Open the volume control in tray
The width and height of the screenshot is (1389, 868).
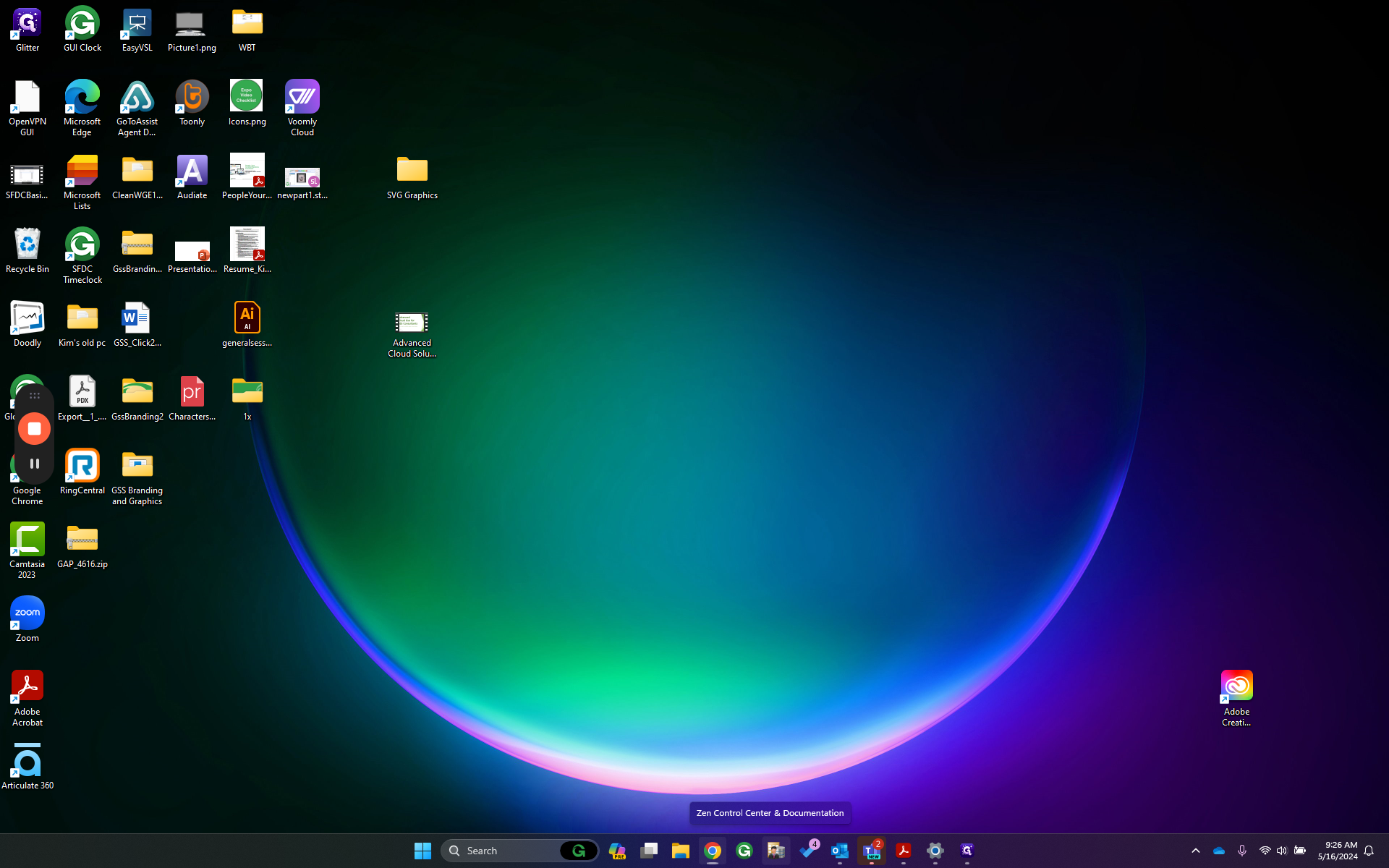1282,851
